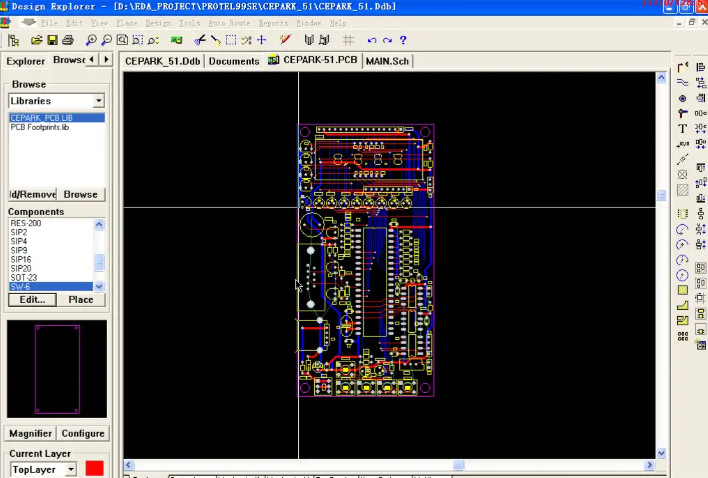Click the Set Snap Grid icon
708x478 pixels.
click(348, 40)
